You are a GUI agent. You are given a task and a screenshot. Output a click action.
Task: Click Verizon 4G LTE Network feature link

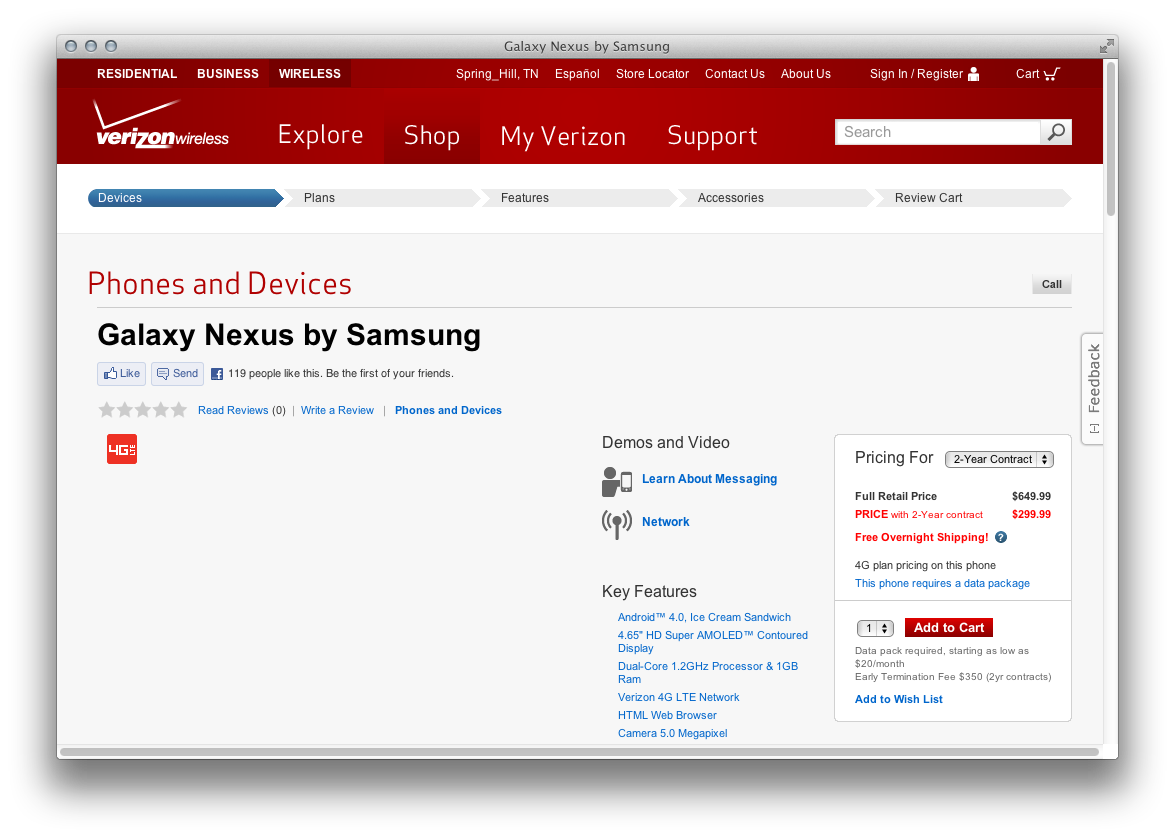(678, 697)
